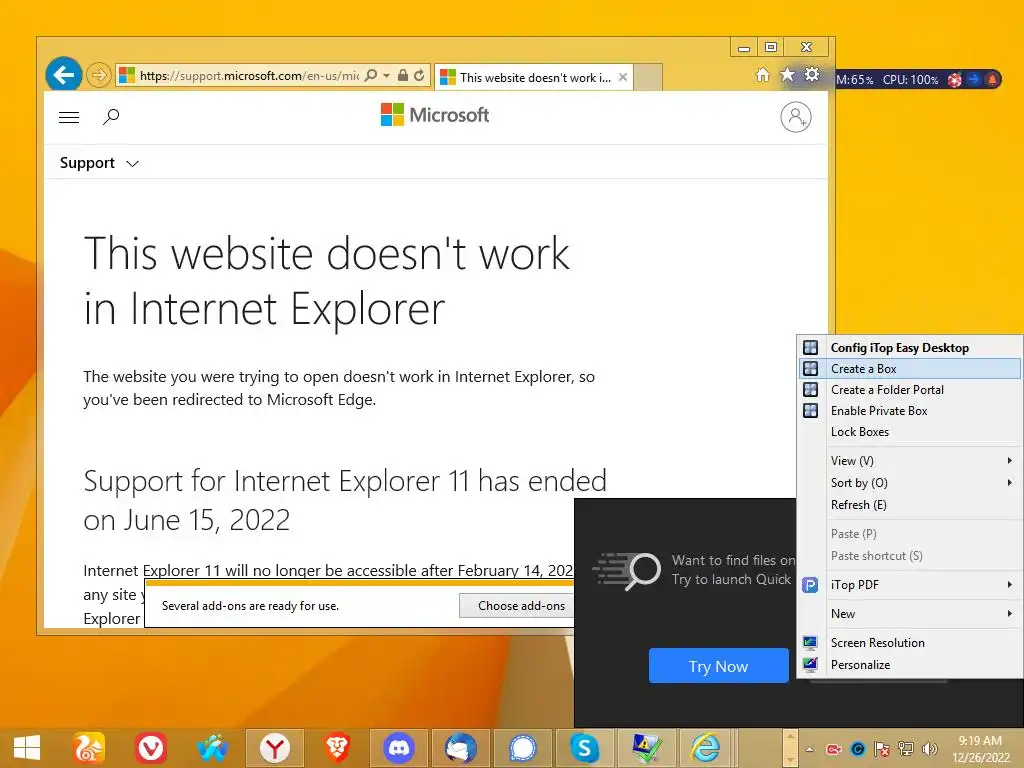The image size is (1024, 768).
Task: Switch to Internet Explorer on the taskbar
Action: point(705,748)
